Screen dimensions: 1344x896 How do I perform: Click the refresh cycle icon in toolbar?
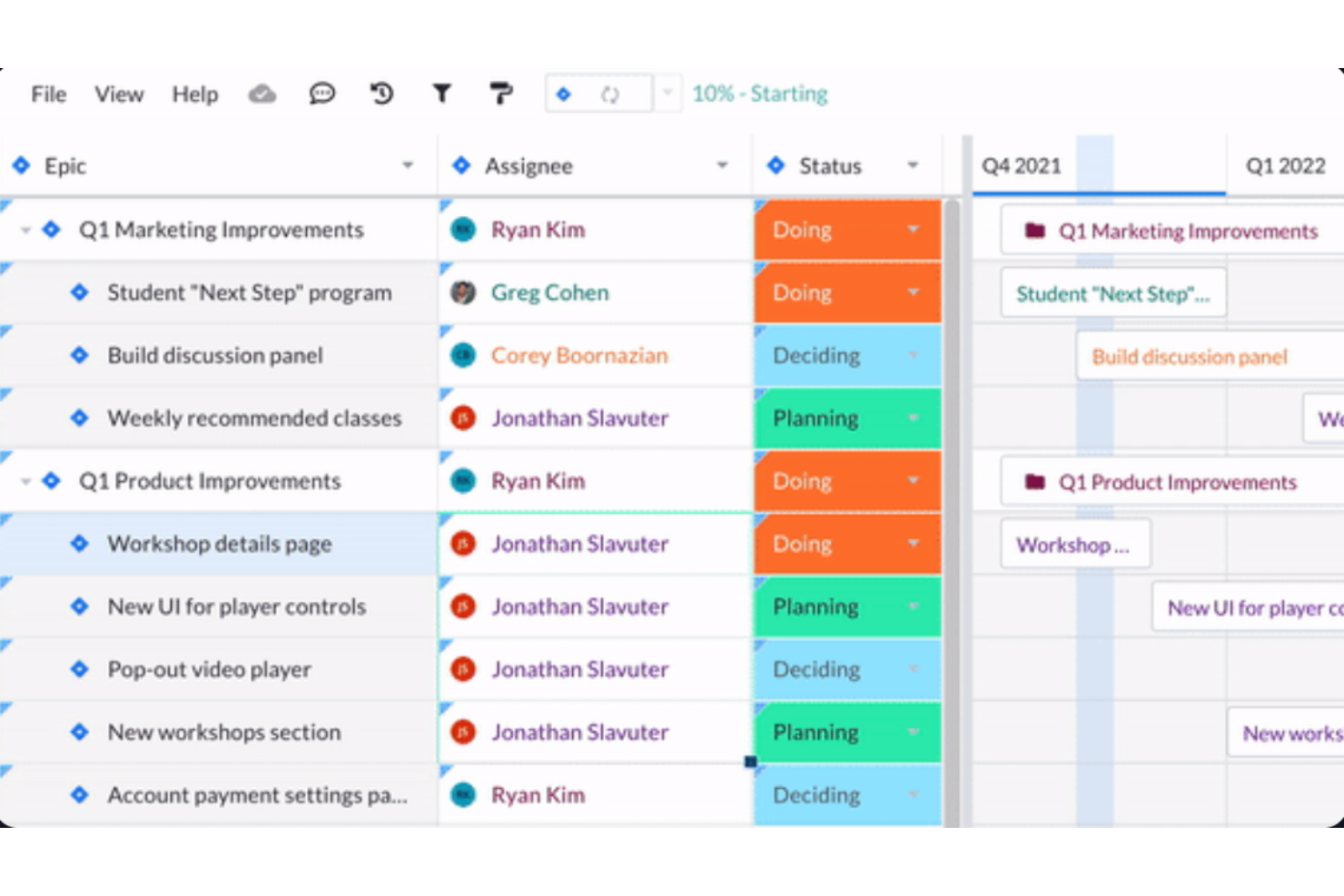[610, 94]
